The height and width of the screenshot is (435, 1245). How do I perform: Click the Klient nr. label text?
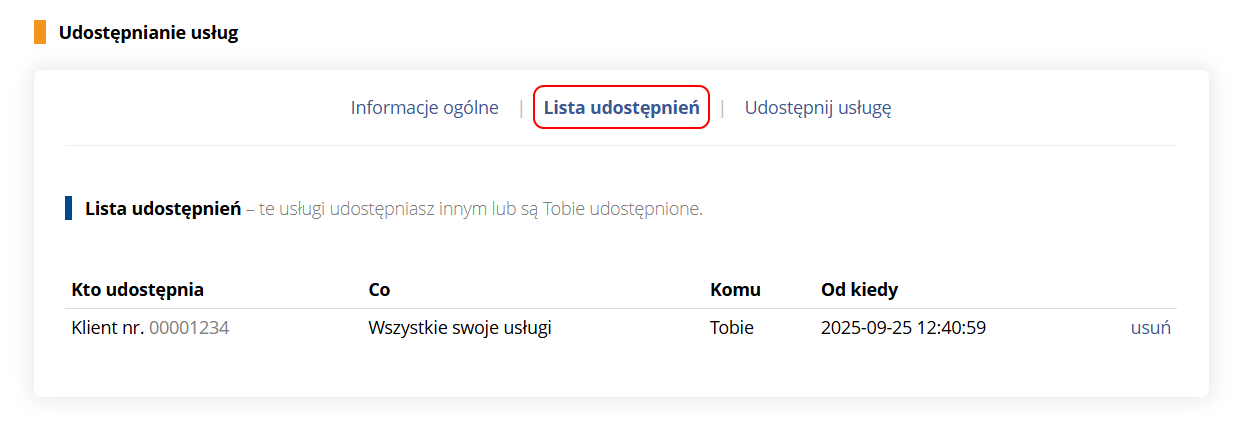[108, 328]
